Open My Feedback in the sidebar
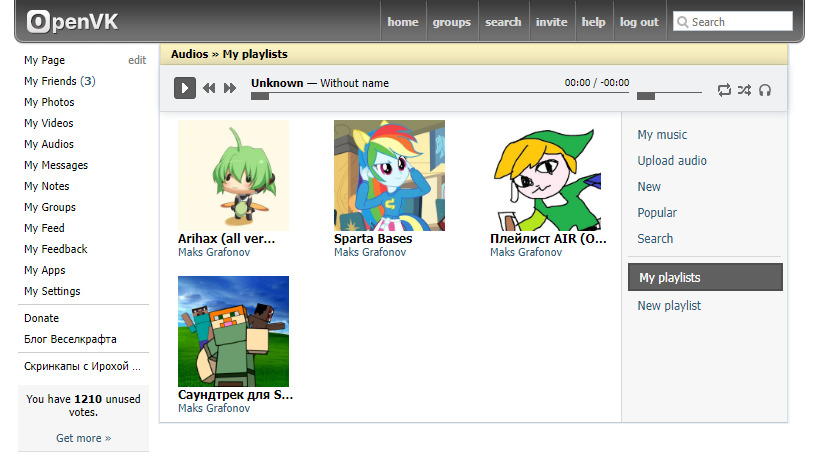This screenshot has width=821, height=469. click(56, 249)
